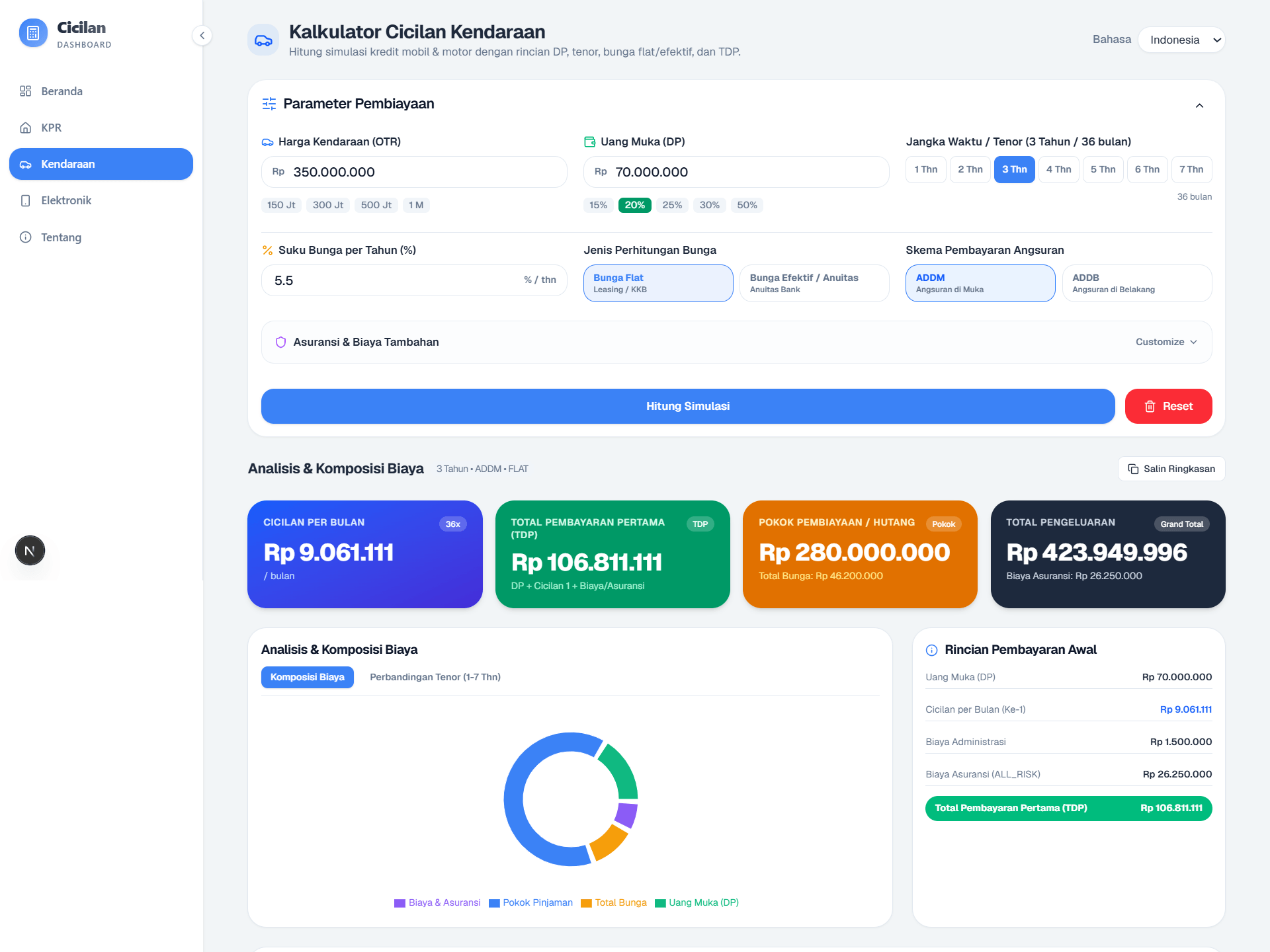Select Kendaraan in the sidebar
The width and height of the screenshot is (1270, 952).
point(101,164)
